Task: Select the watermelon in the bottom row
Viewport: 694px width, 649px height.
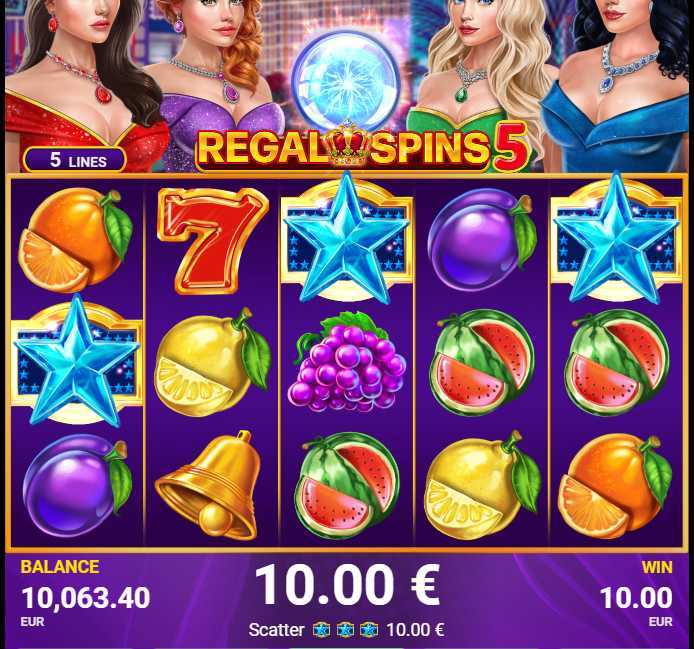Action: (347, 486)
